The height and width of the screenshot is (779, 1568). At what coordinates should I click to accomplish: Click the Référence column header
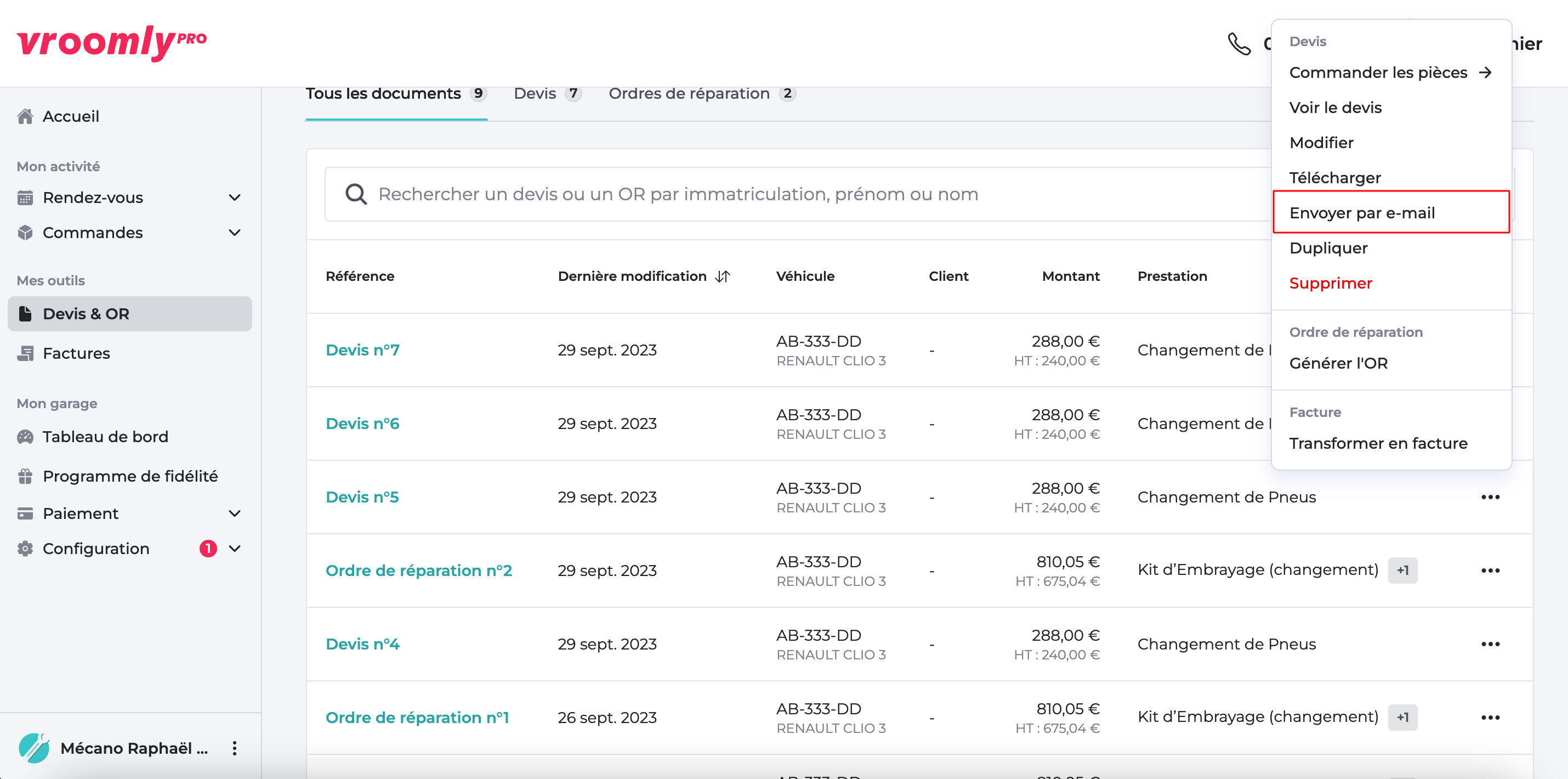click(360, 276)
